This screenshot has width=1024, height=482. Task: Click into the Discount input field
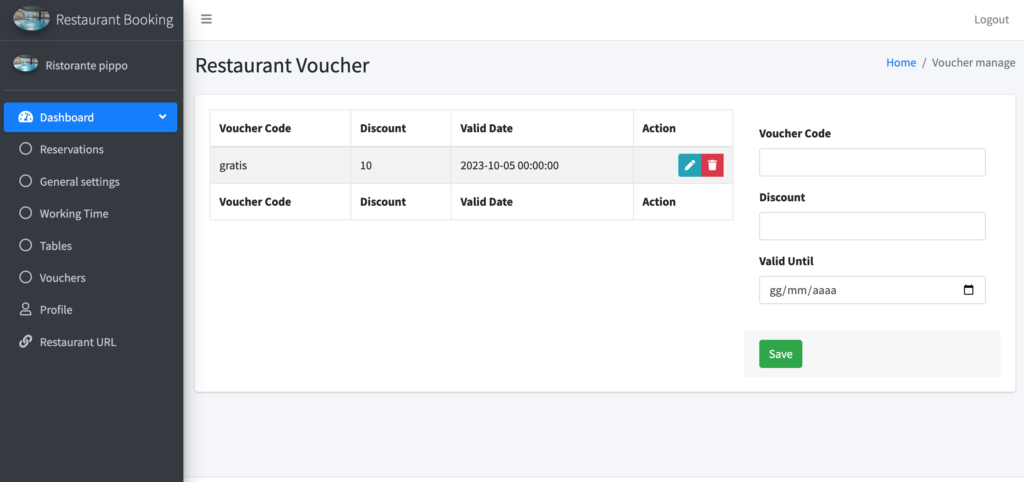point(872,226)
